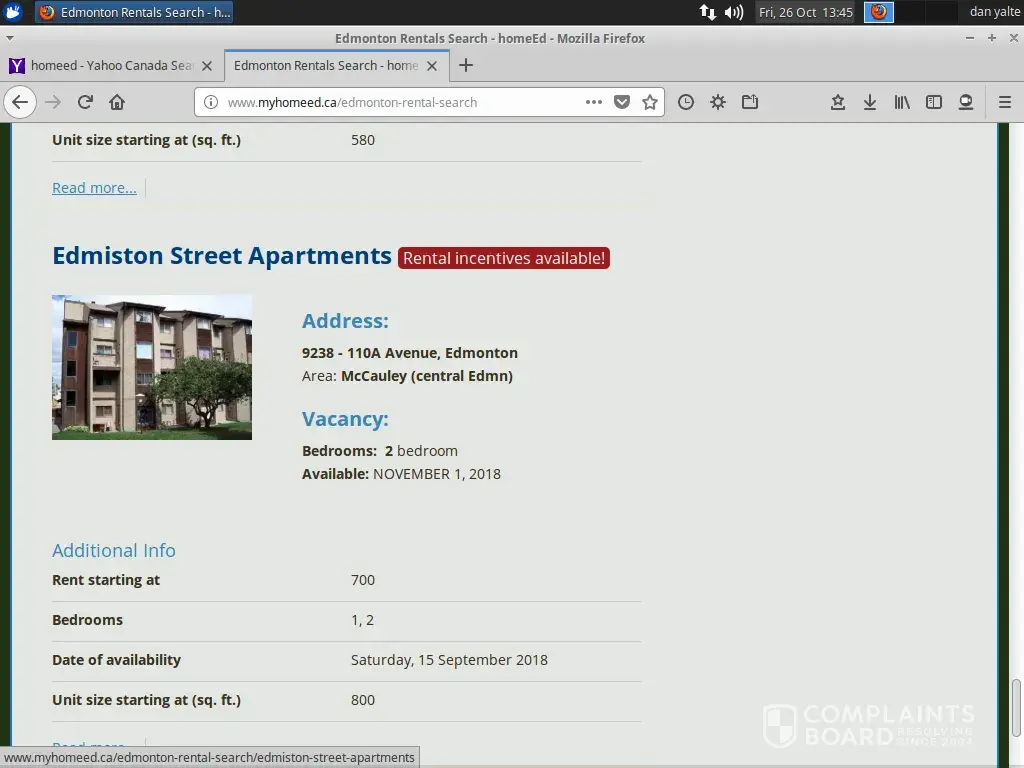Bookmark this page with the star icon
Screen dimensions: 1024x768
point(650,102)
